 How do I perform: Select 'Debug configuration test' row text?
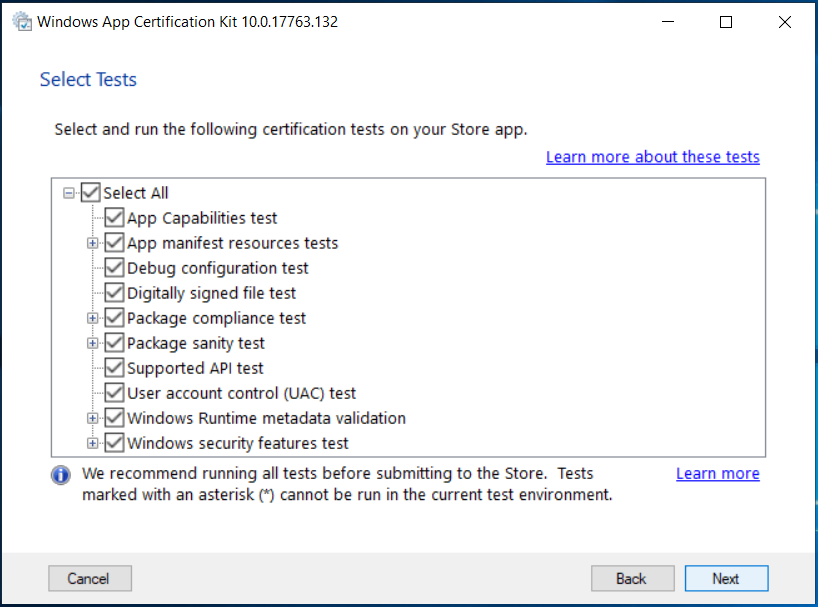218,268
